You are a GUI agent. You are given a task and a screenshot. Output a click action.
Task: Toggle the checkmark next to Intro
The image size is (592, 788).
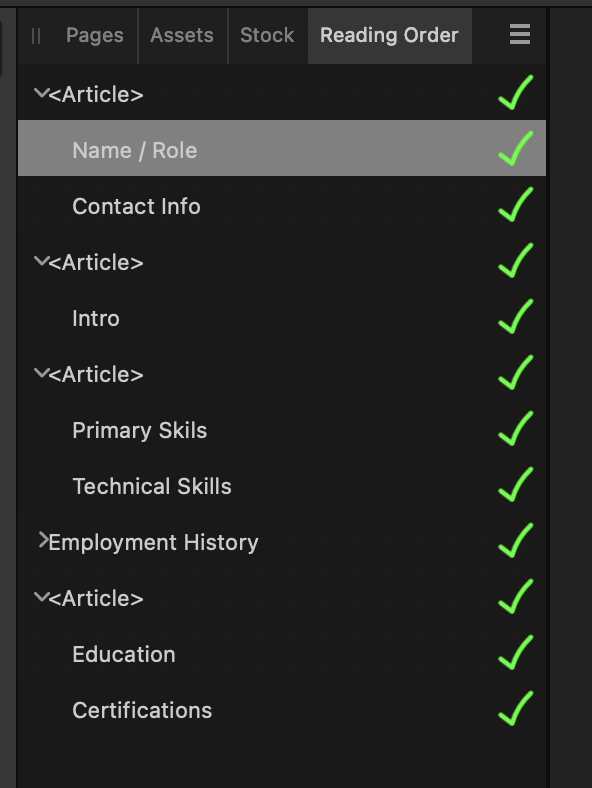(516, 316)
